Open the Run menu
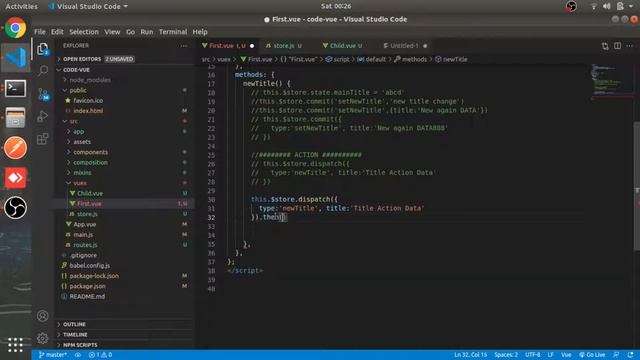Image resolution: width=640 pixels, height=360 pixels. pos(147,32)
